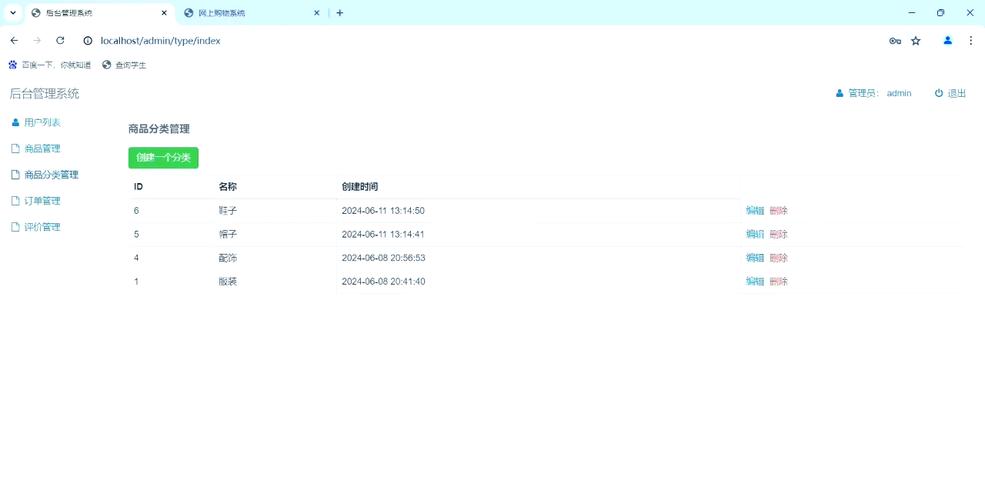
Task: Open a new browser tab
Action: (340, 13)
